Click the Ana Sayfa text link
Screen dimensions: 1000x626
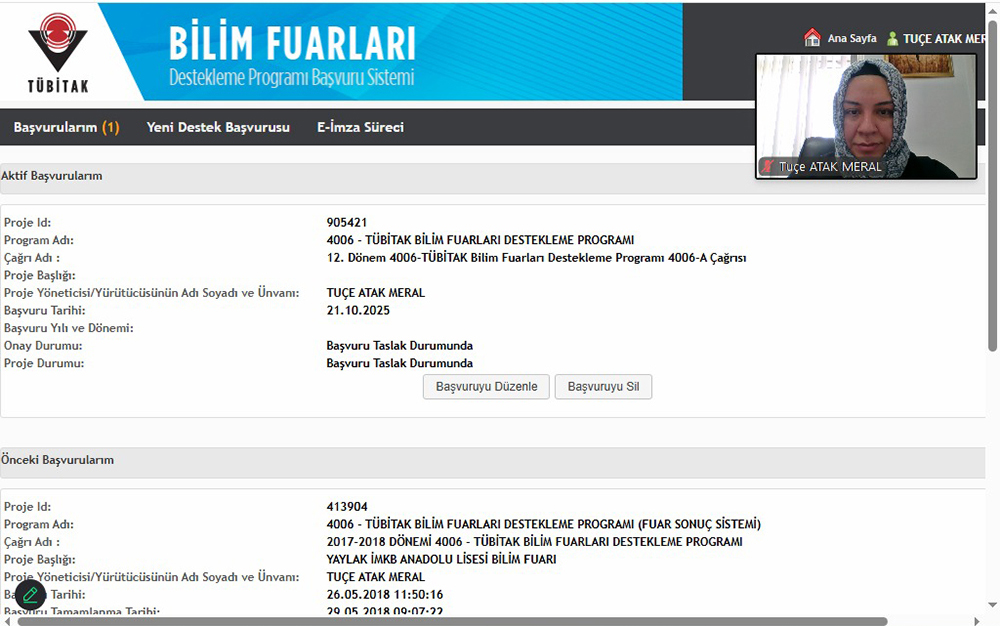(x=852, y=39)
